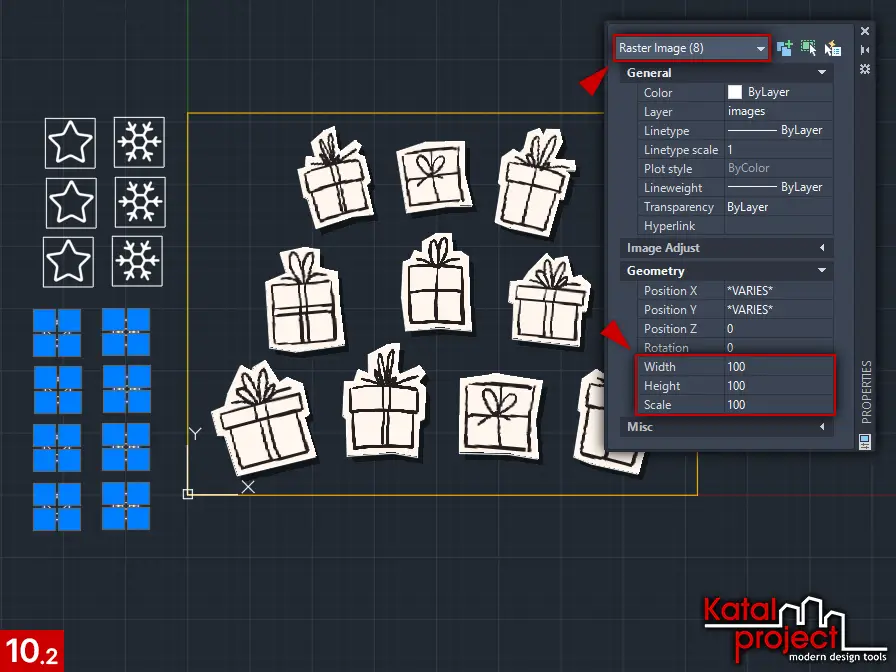Select the Scale value field

pos(778,405)
